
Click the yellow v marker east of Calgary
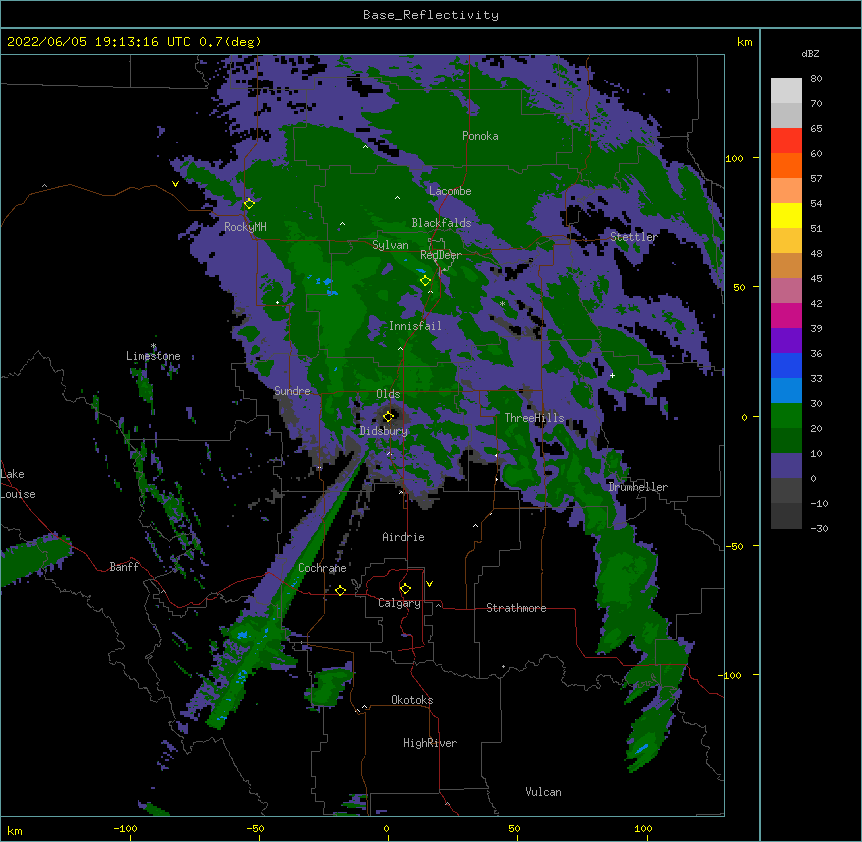[429, 584]
